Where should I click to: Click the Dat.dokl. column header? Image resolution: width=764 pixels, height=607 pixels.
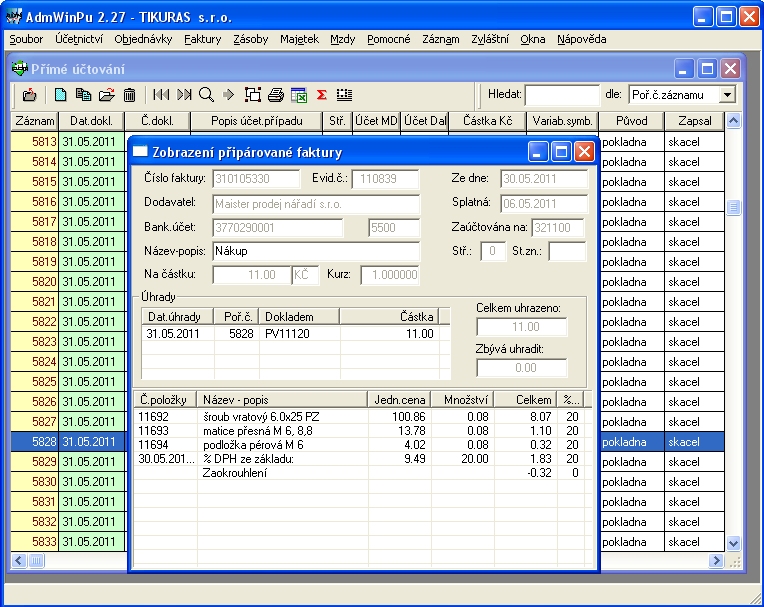coord(91,121)
